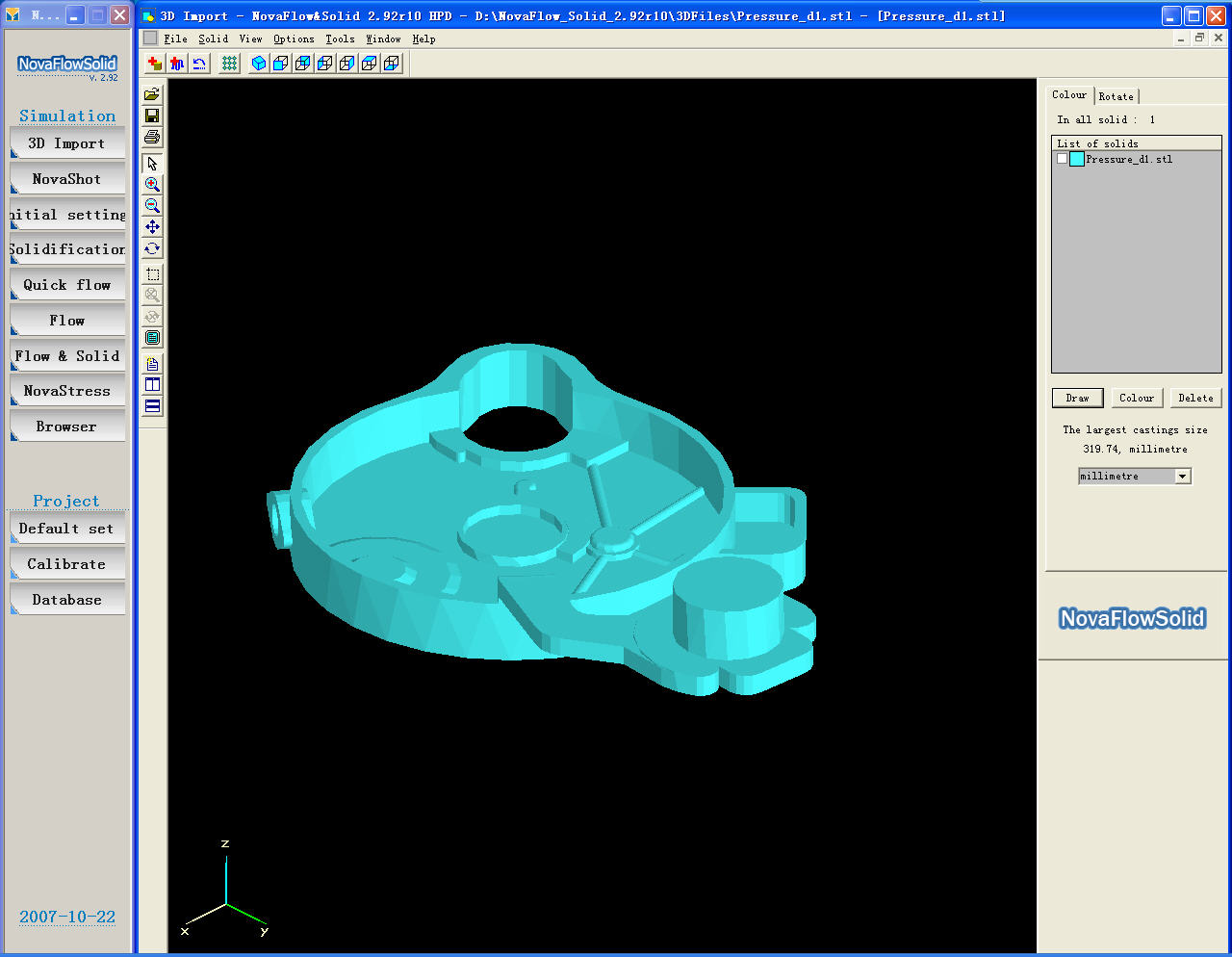Select the cube with cyan top face view
Viewport: 1232px width, 957px height.
click(370, 64)
